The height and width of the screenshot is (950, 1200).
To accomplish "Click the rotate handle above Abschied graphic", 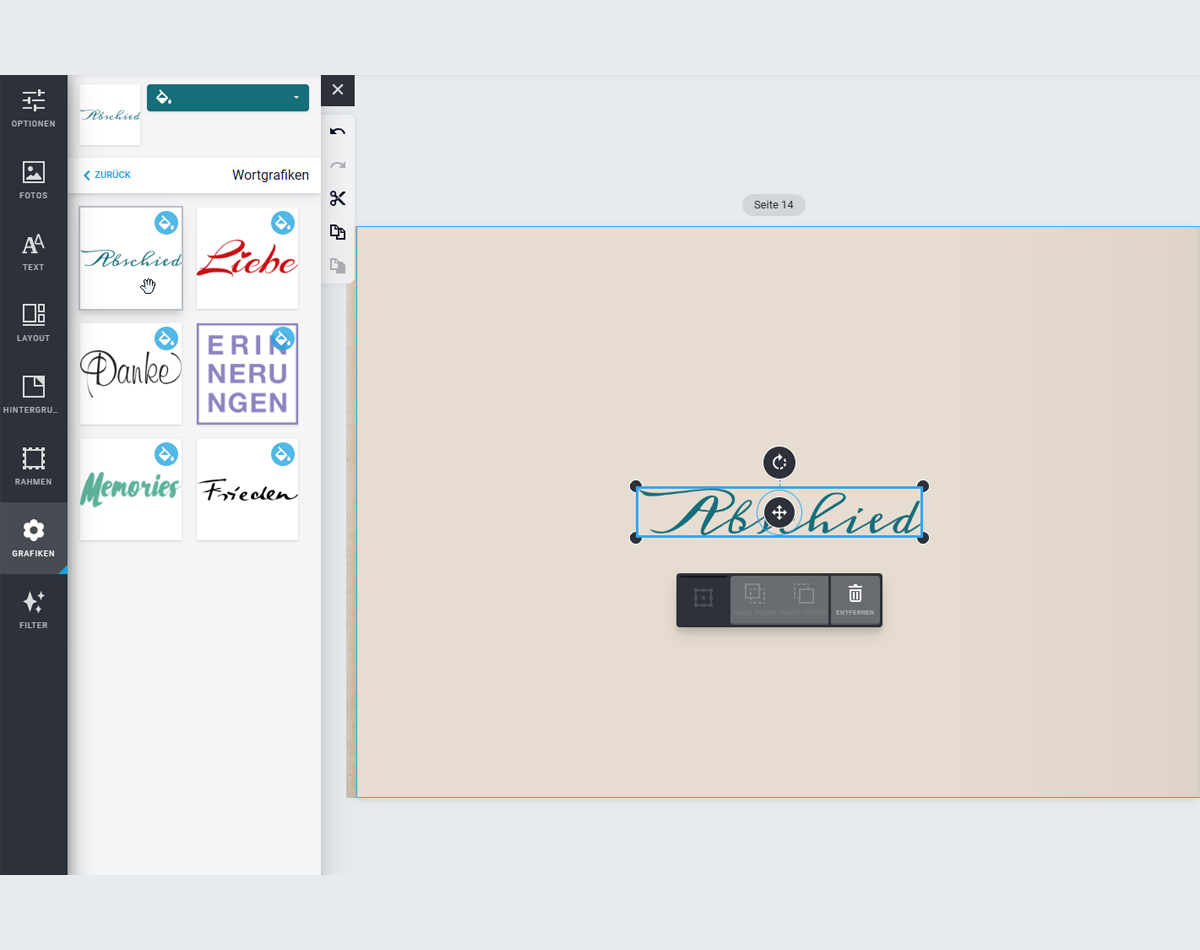I will [x=779, y=463].
